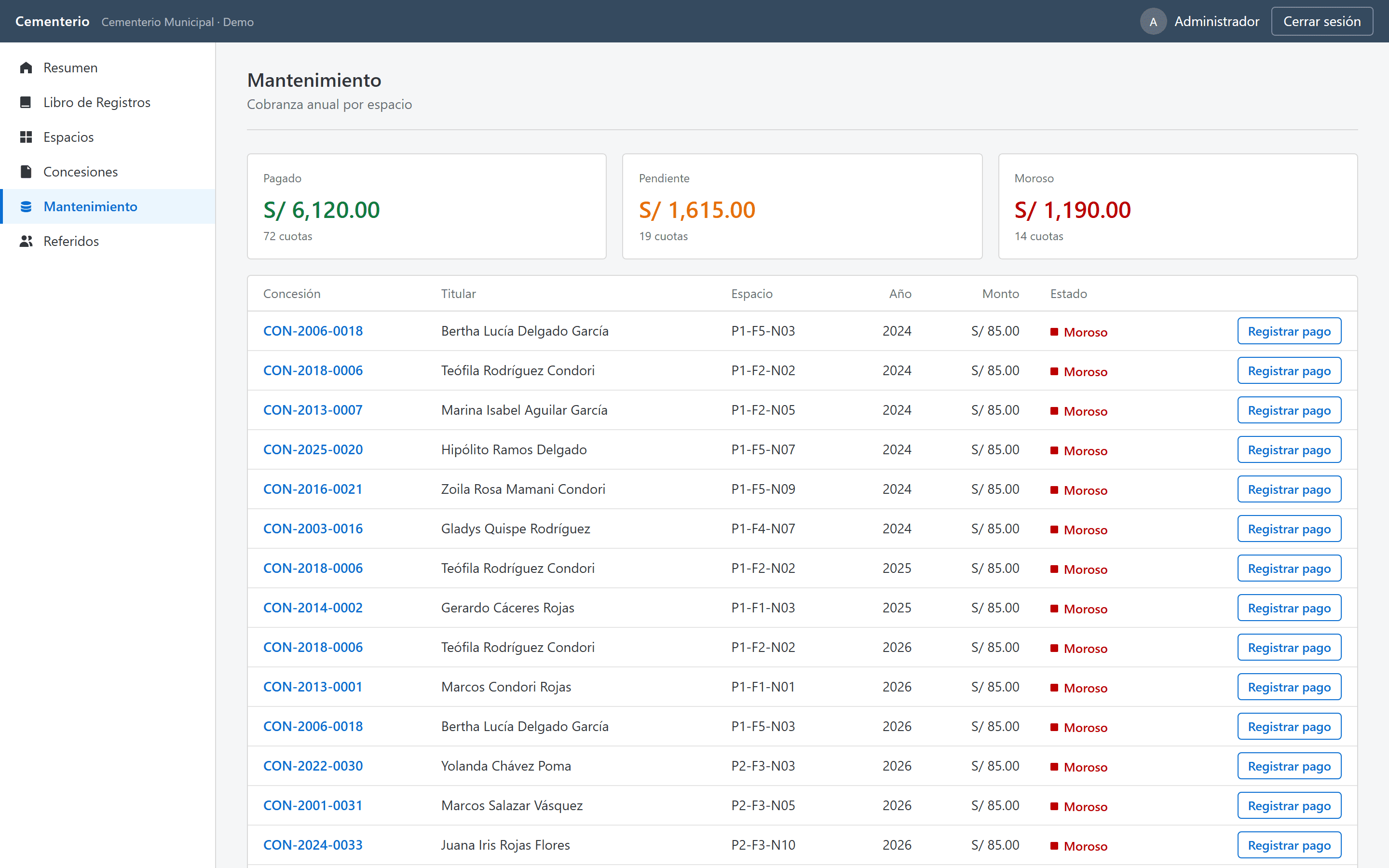Select the Pendiente summary card

coord(802,206)
